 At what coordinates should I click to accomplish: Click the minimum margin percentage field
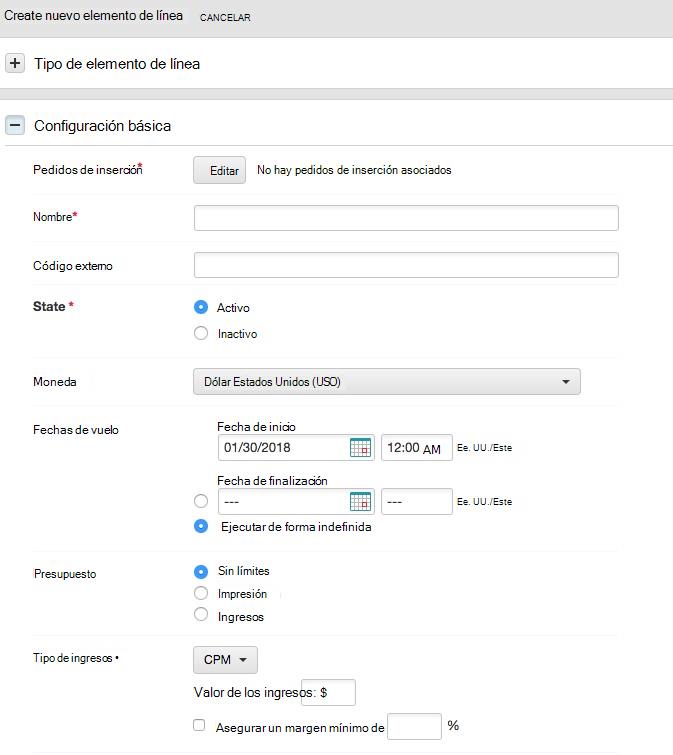pyautogui.click(x=414, y=727)
